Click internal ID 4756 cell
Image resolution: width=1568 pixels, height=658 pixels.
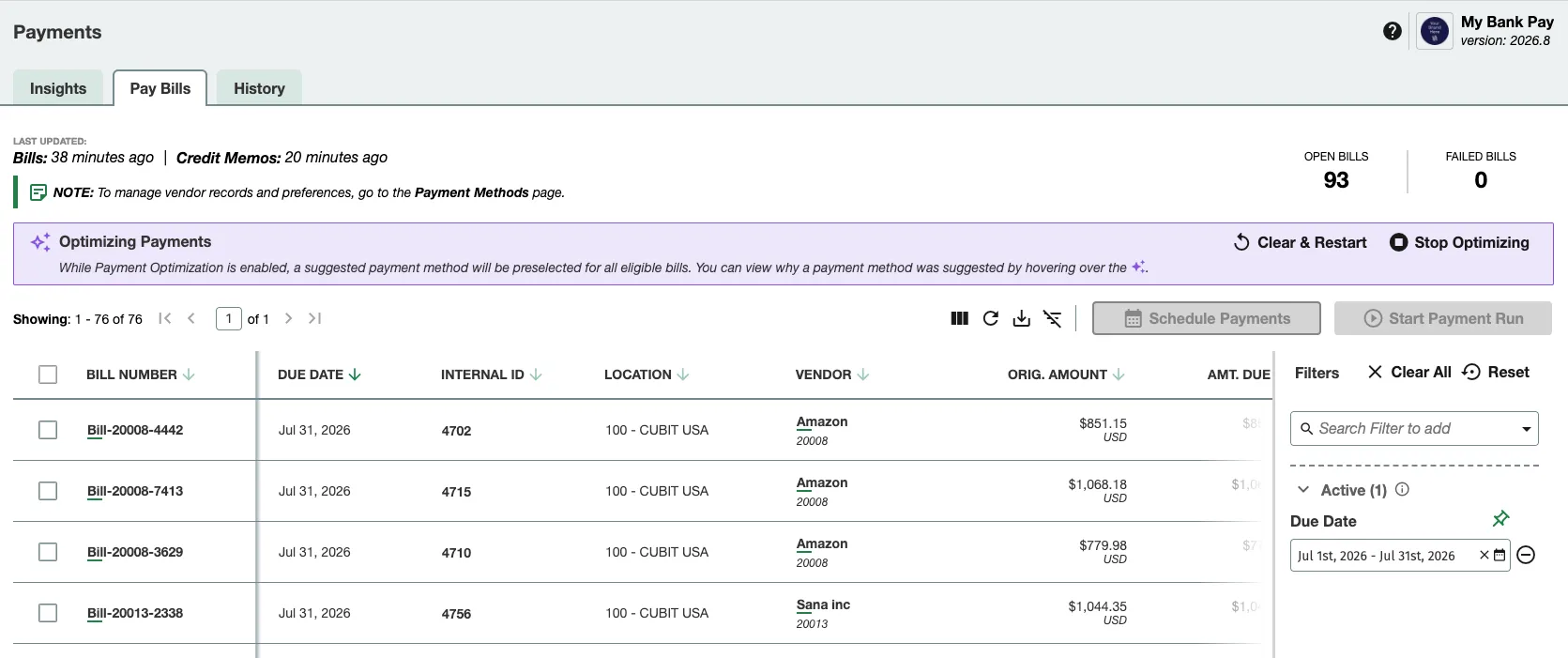(456, 614)
